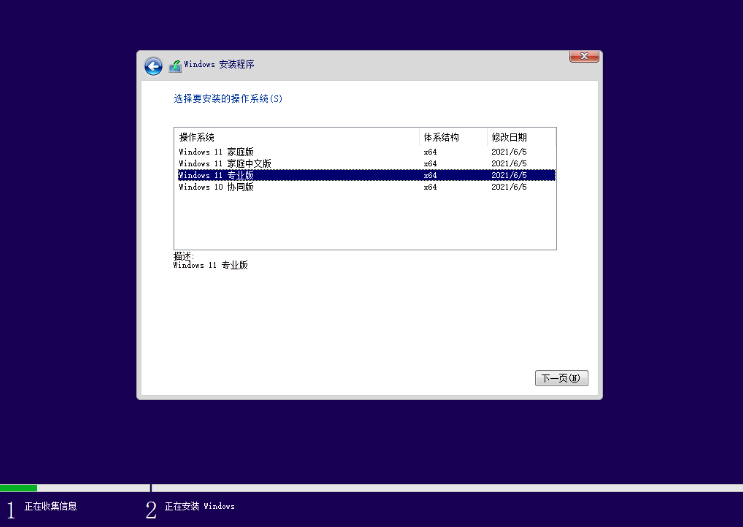The width and height of the screenshot is (743, 527).
Task: Click the 操作系统 column header
Action: click(197, 136)
